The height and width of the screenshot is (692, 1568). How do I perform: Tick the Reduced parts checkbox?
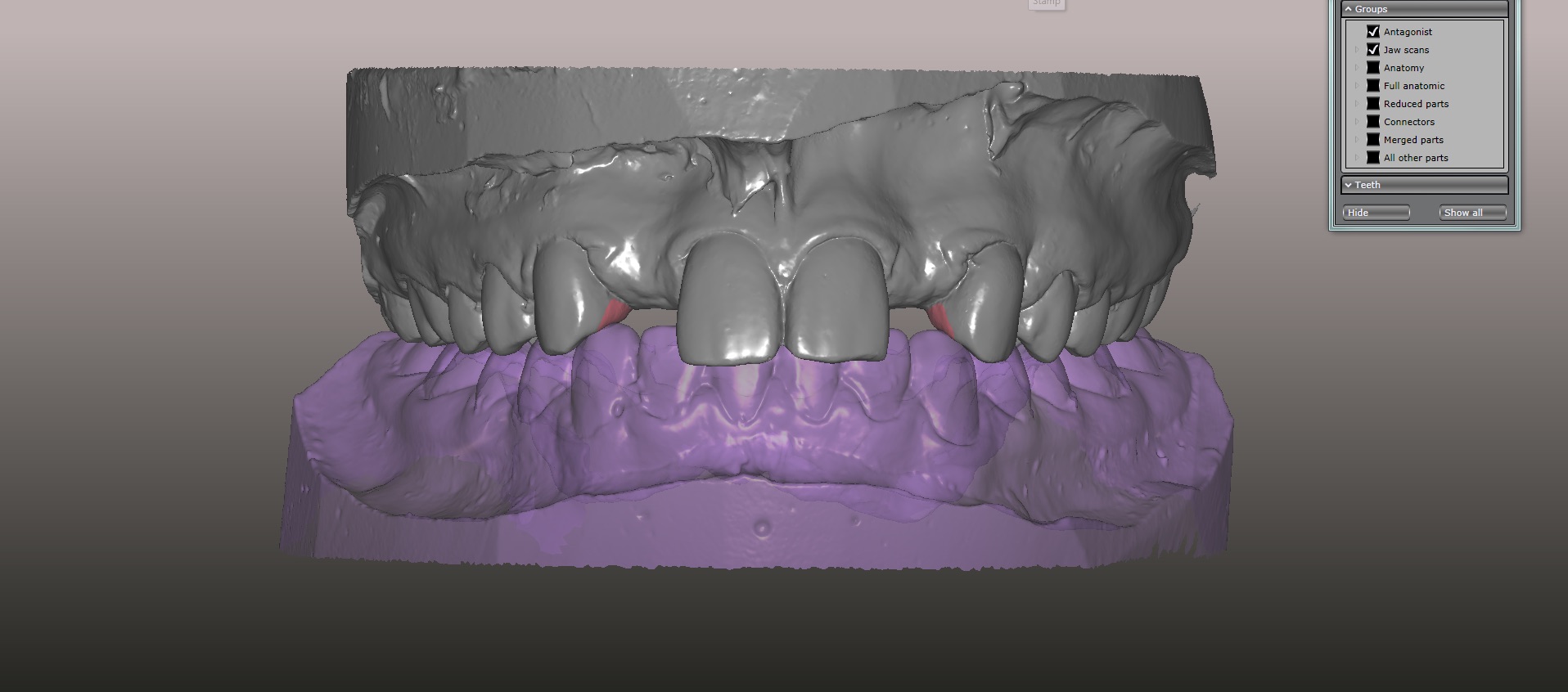[1373, 104]
